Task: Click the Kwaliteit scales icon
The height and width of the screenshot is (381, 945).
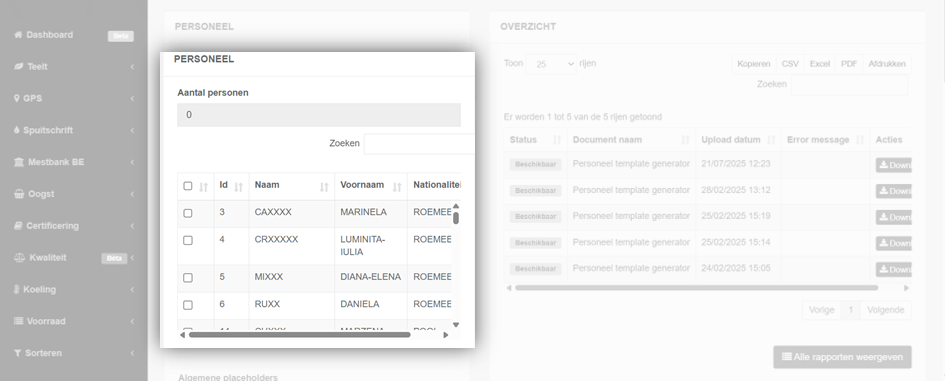Action: (19, 257)
